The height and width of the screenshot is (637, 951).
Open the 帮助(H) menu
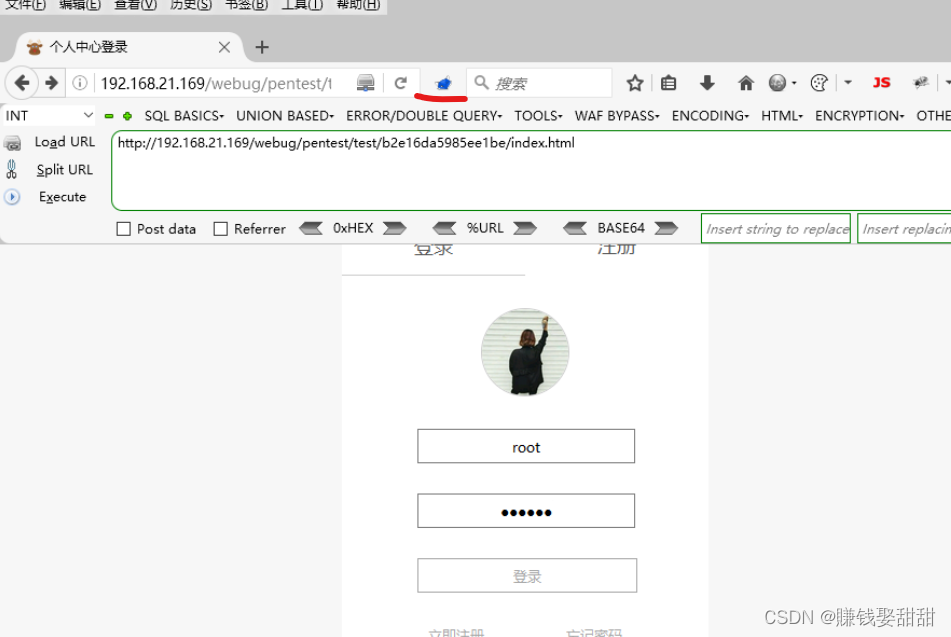click(358, 5)
